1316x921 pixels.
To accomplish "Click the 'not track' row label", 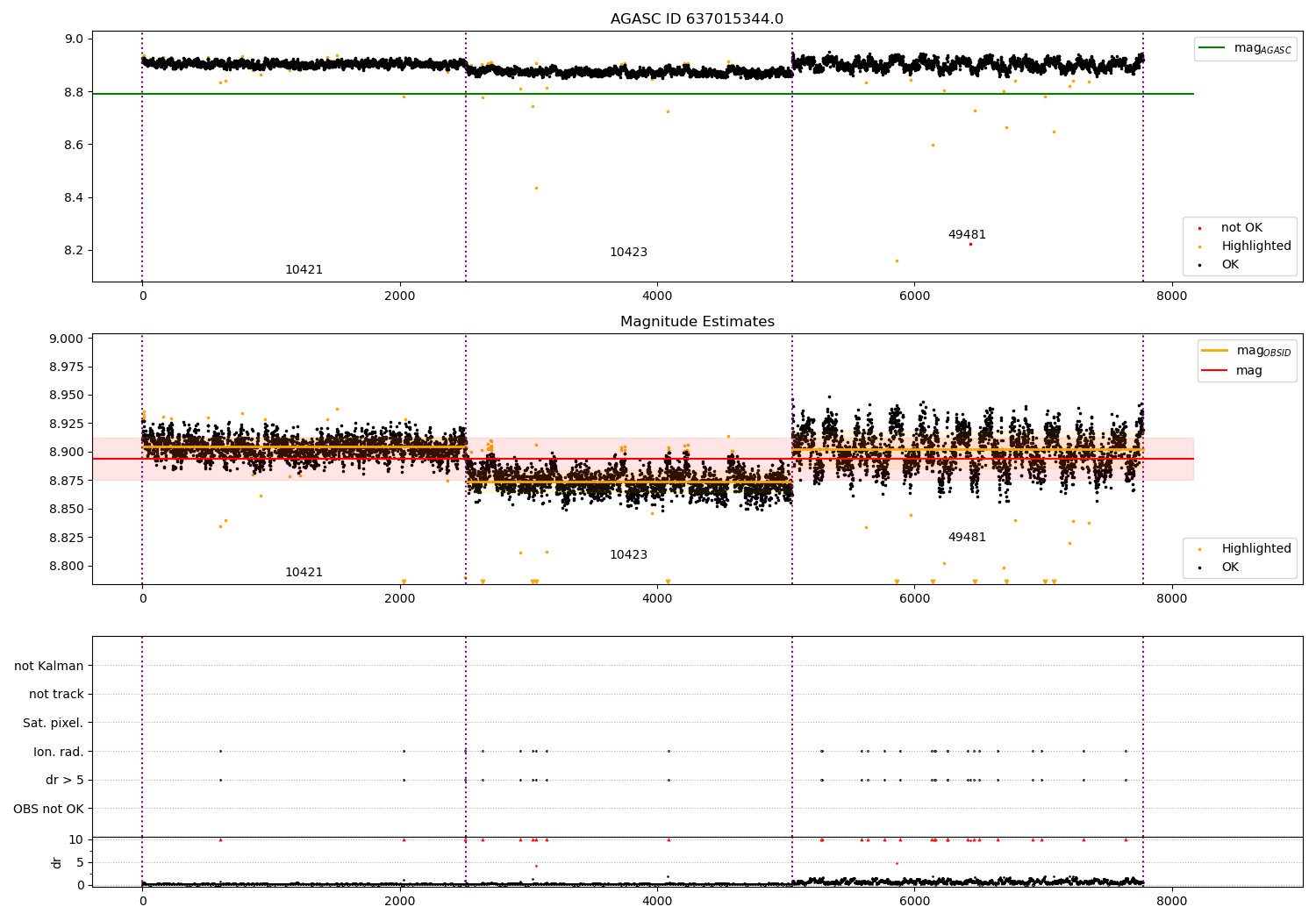I will [x=56, y=695].
